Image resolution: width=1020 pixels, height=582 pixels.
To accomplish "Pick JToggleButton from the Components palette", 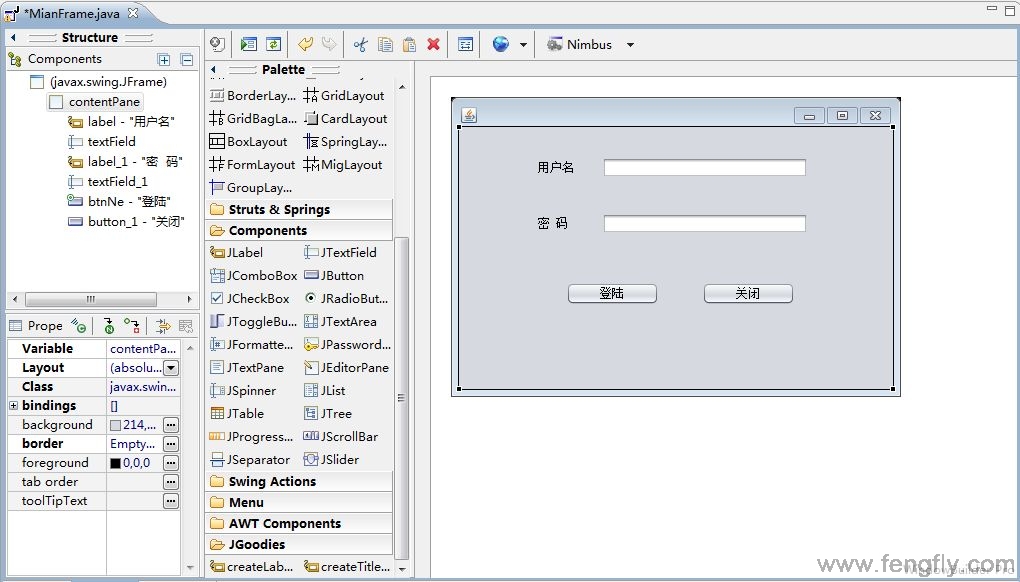I will click(253, 321).
